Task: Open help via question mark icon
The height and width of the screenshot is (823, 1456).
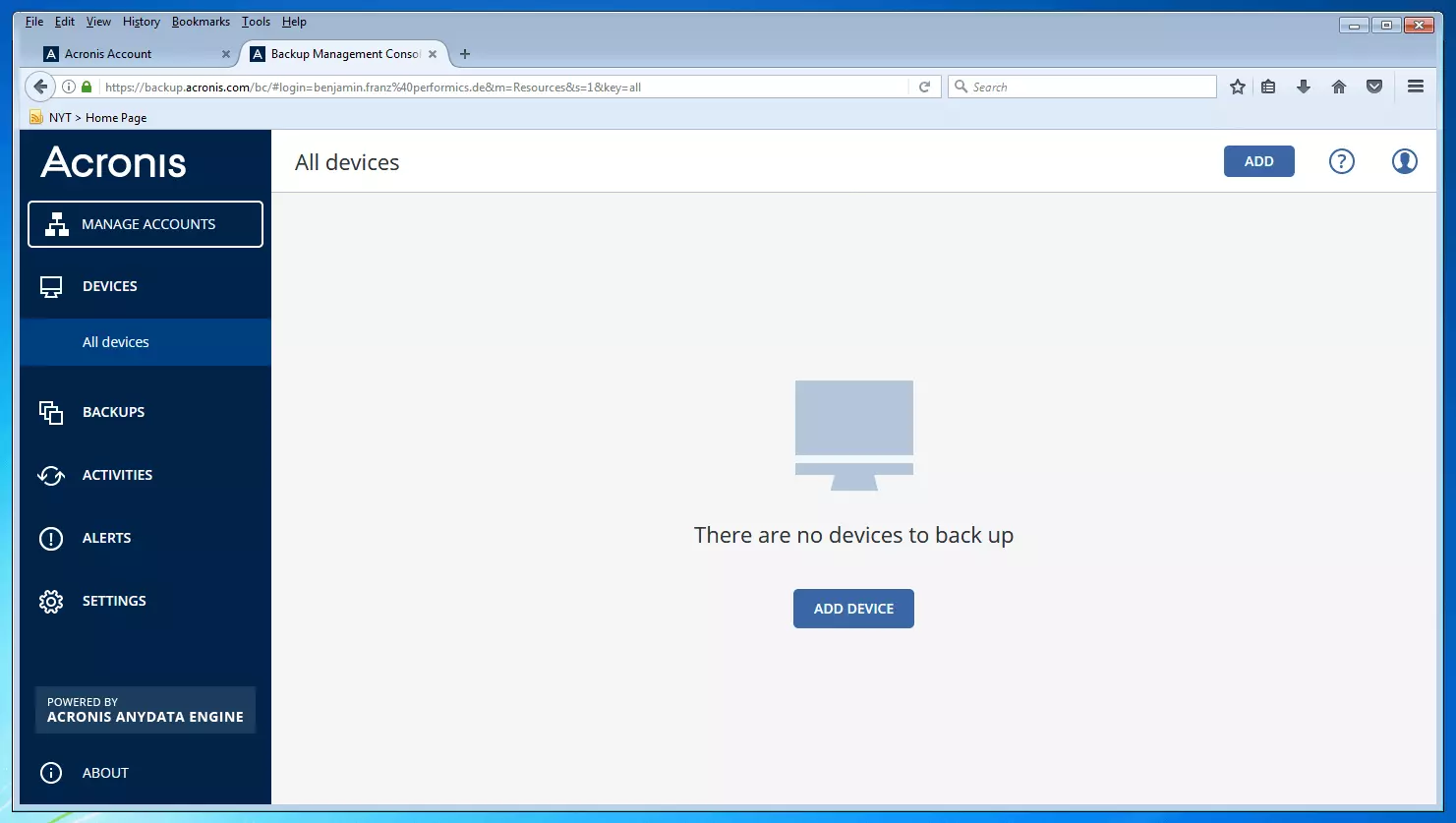Action: point(1341,161)
